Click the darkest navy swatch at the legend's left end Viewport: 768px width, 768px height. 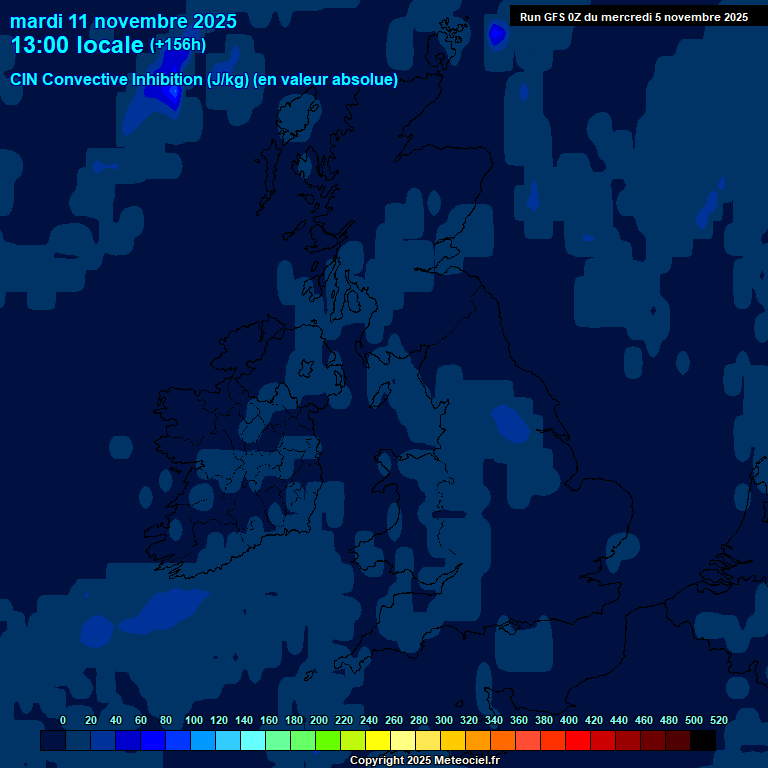(53, 741)
